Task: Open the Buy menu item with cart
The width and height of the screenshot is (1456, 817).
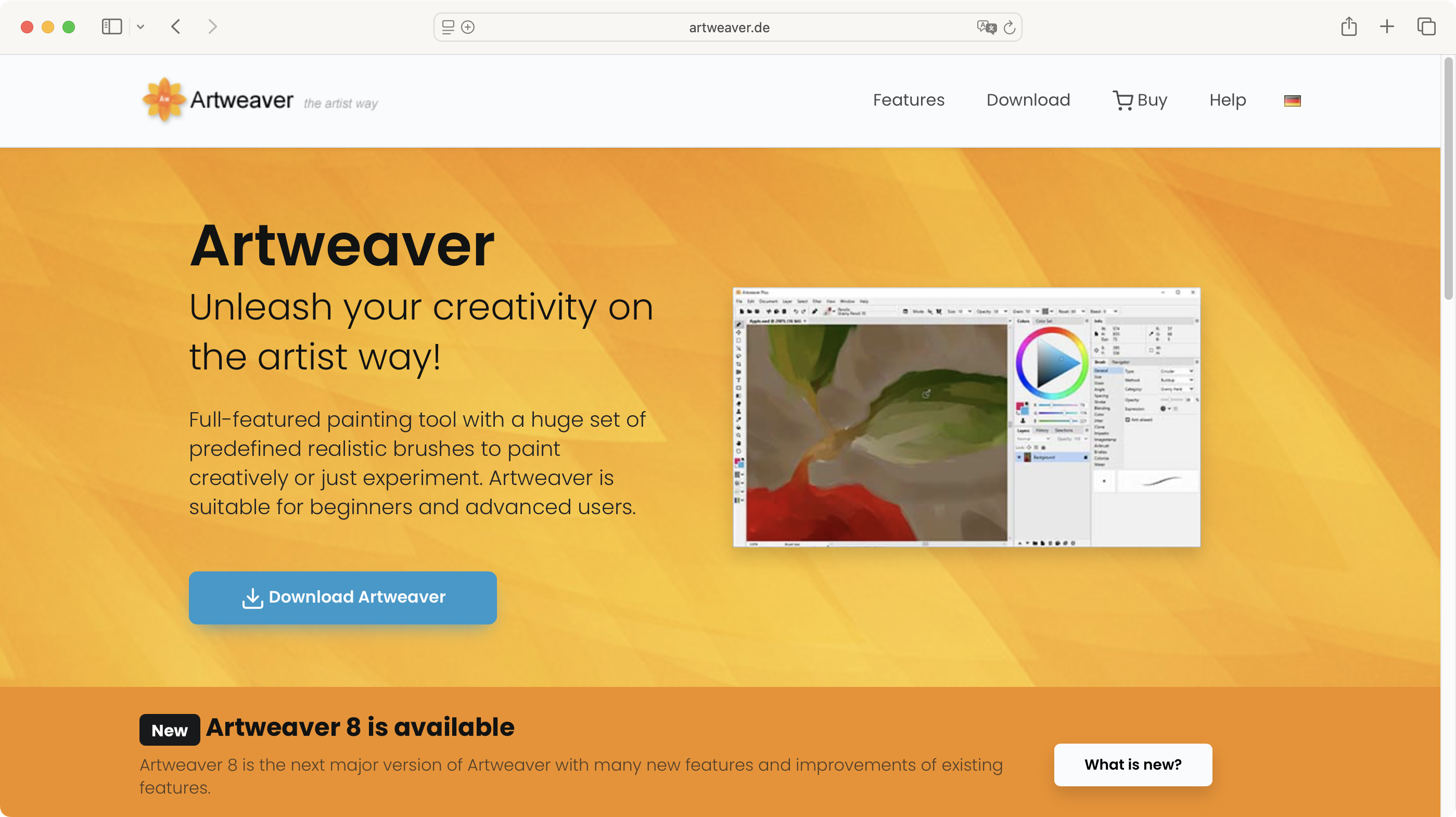Action: pyautogui.click(x=1140, y=100)
